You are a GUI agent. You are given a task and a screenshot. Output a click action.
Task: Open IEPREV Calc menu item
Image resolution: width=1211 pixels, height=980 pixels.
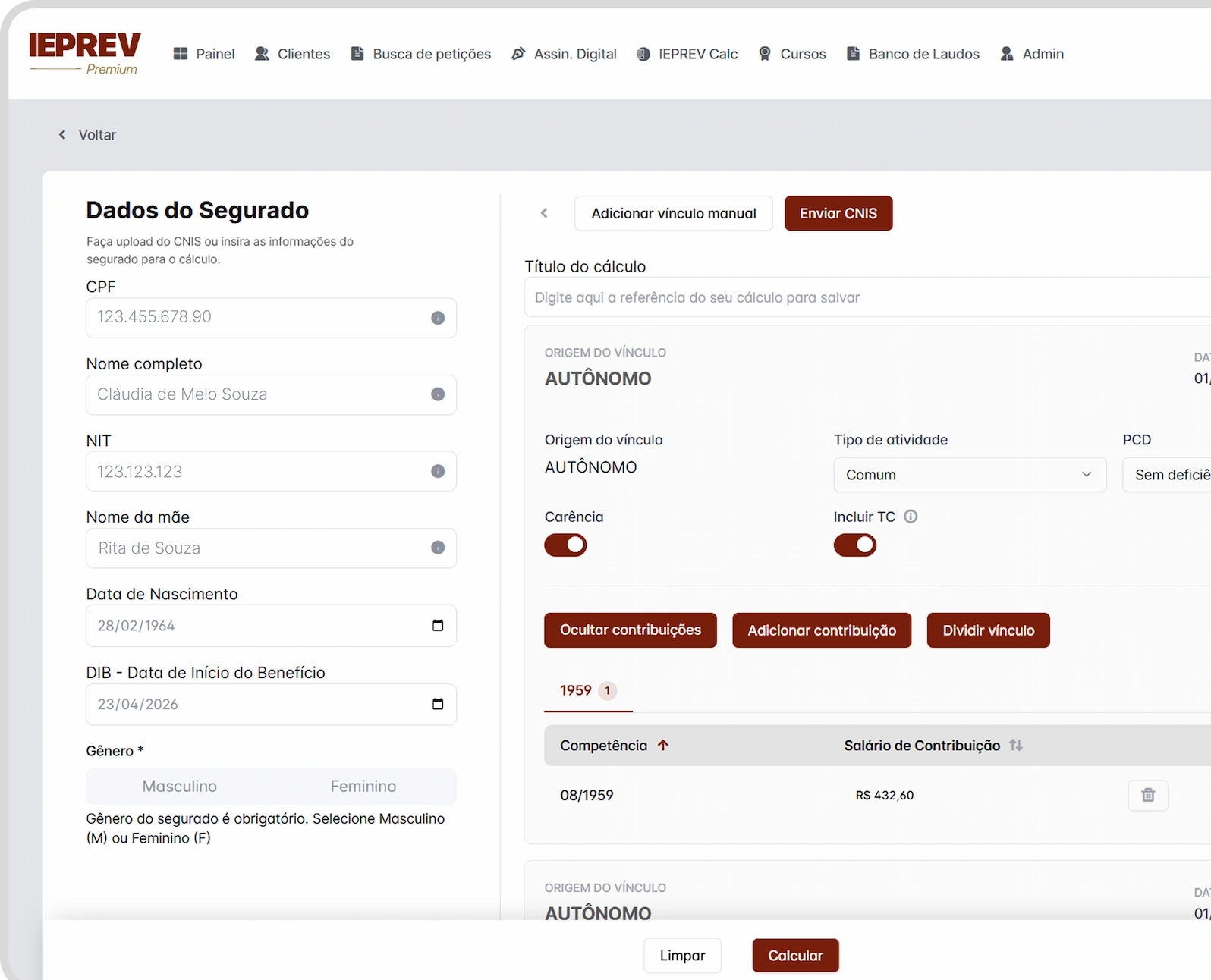pyautogui.click(x=687, y=54)
